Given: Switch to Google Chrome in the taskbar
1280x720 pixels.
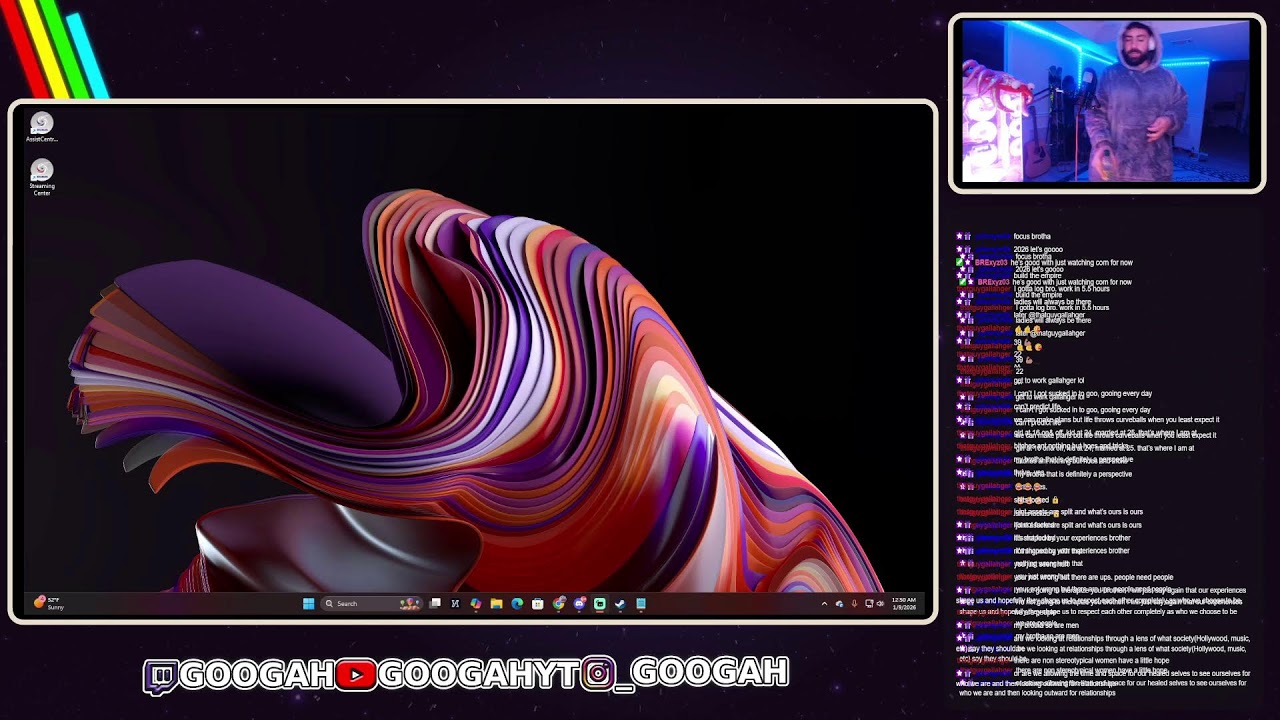Looking at the screenshot, I should click(559, 603).
